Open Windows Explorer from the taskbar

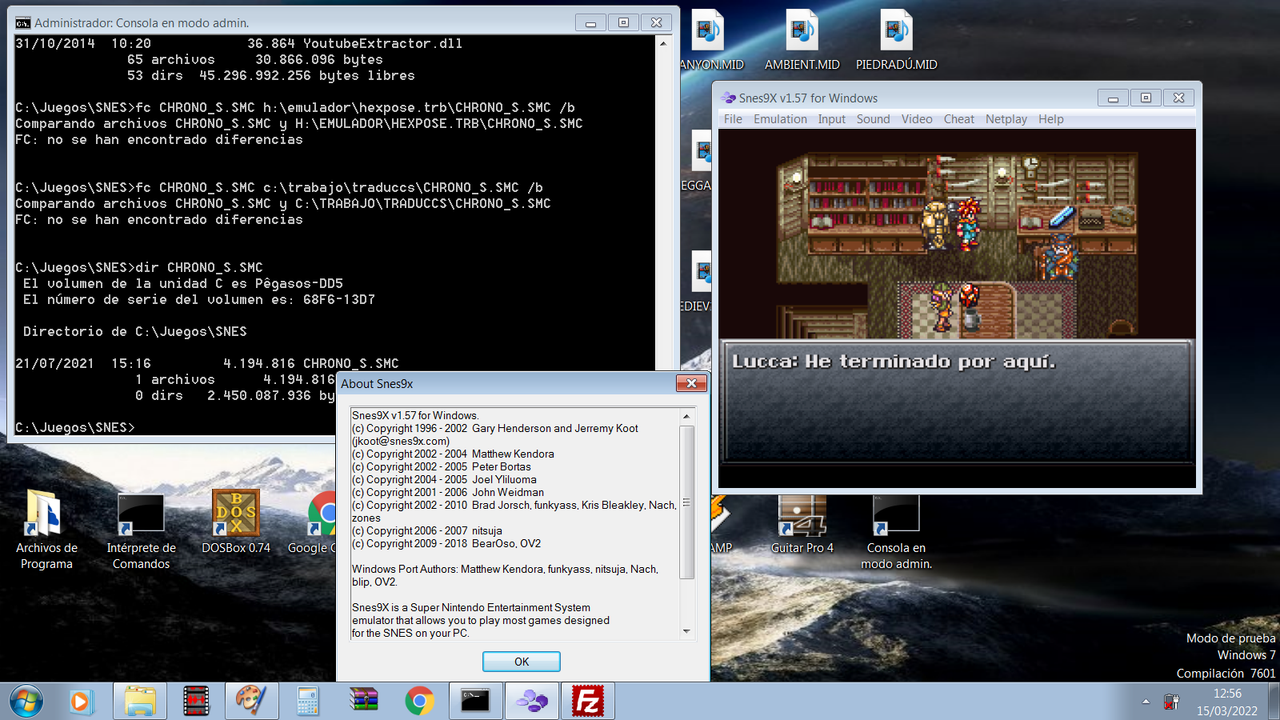click(139, 701)
